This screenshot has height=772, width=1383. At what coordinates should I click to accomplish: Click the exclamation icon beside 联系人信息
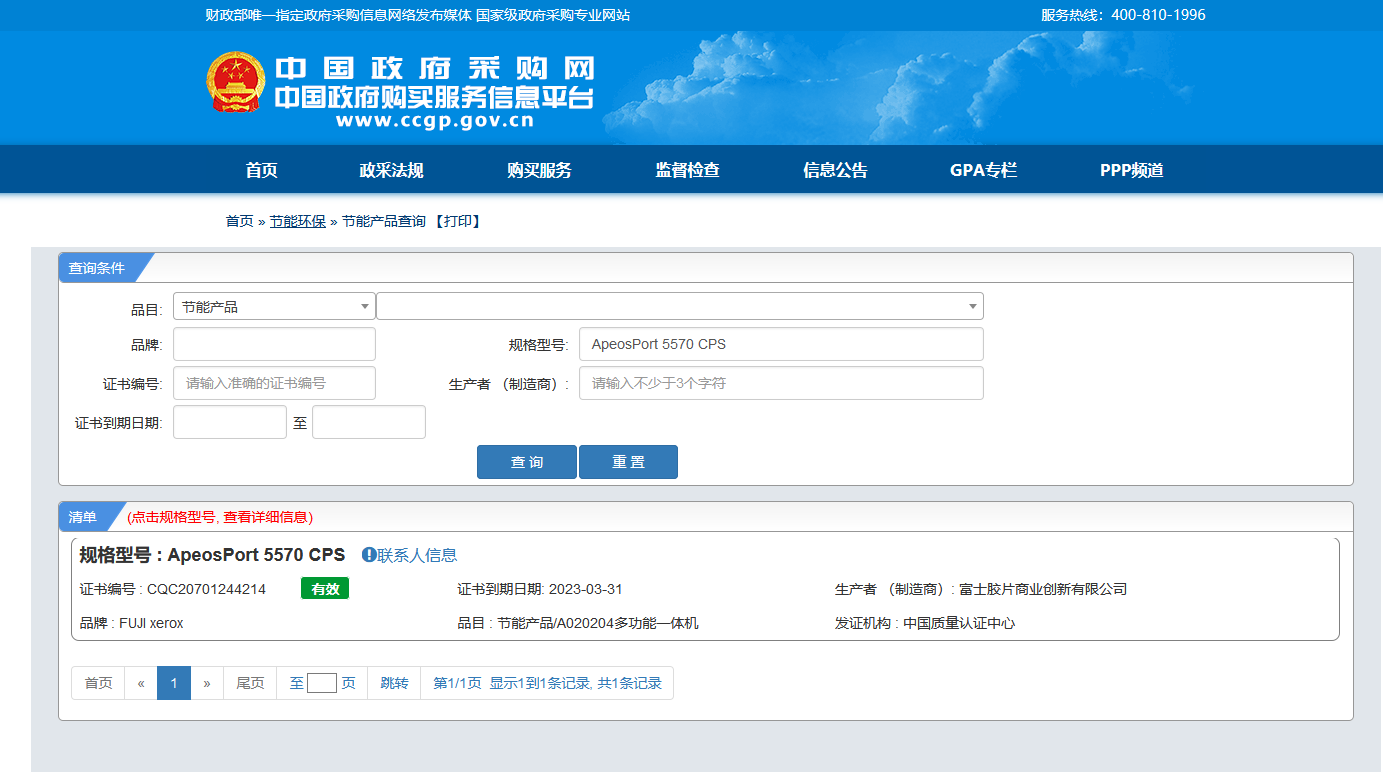pyautogui.click(x=369, y=555)
